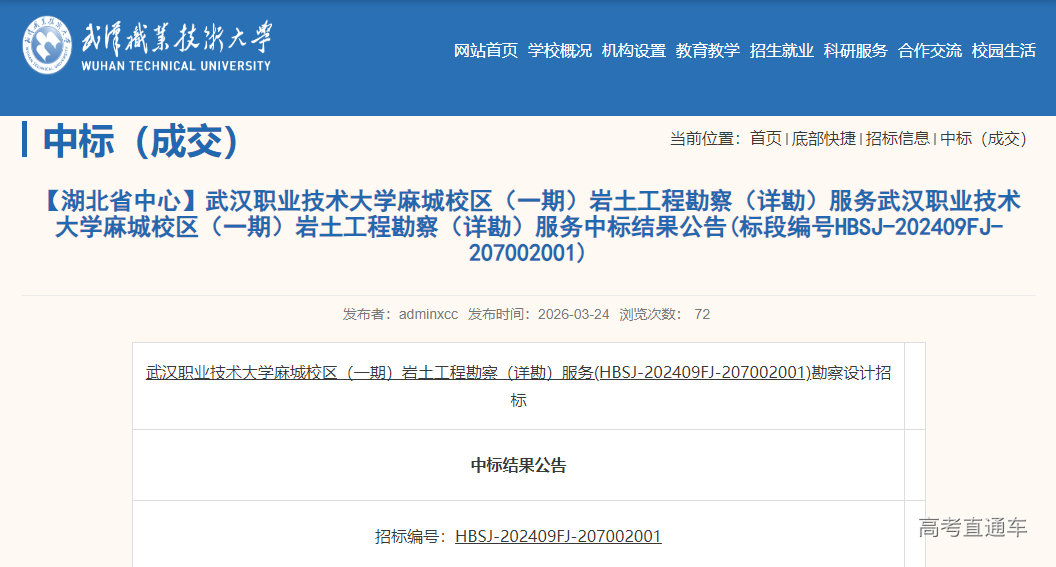Click the Wuhan Technical University calligraphy name
Viewport: 1056px width, 567px height.
click(175, 38)
